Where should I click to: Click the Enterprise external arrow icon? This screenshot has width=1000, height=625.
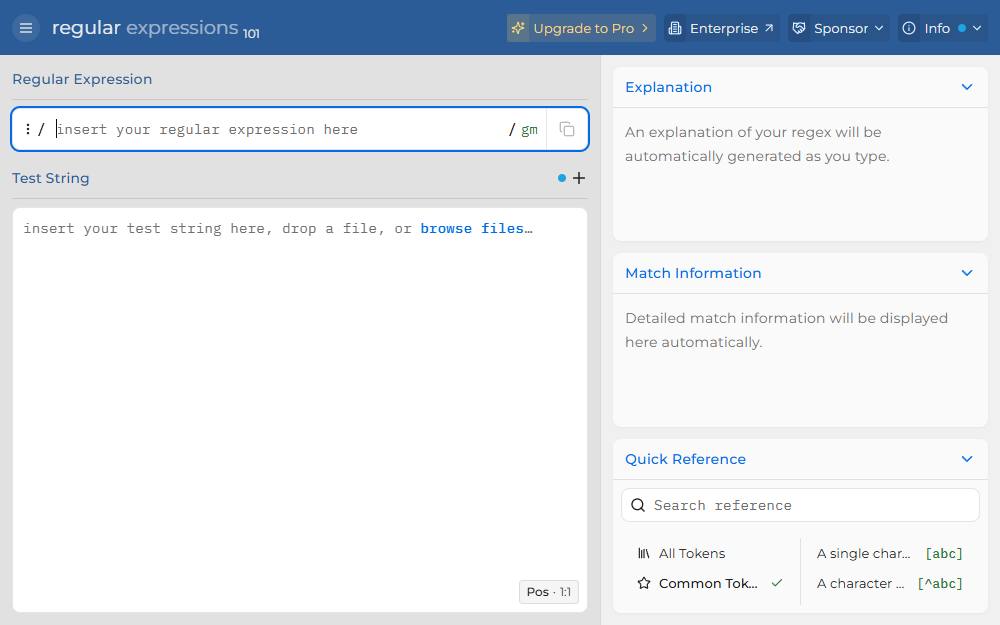coord(769,28)
